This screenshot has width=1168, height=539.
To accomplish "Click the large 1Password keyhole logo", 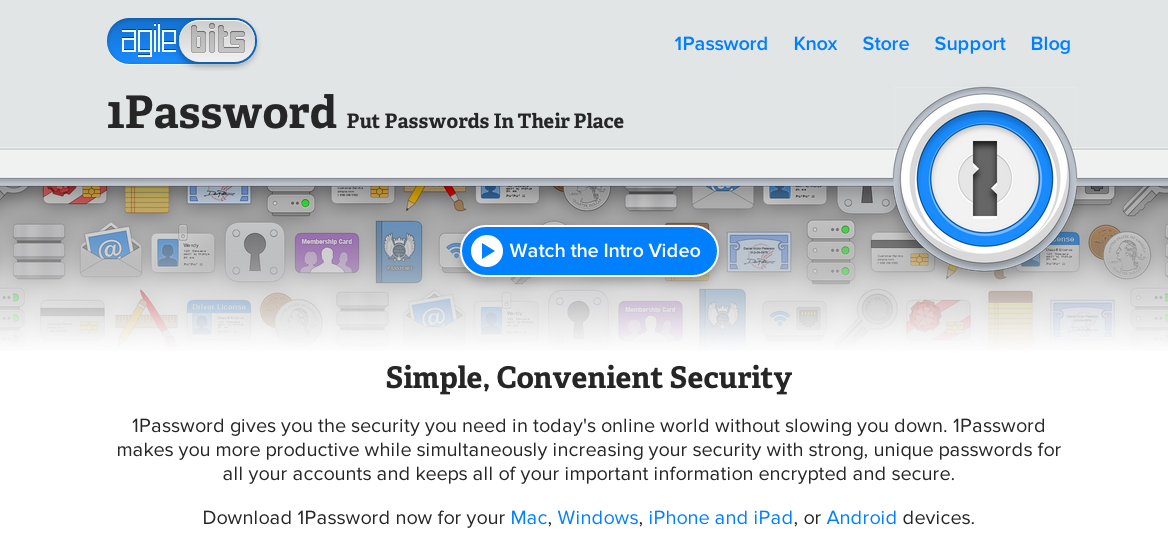I will point(985,179).
